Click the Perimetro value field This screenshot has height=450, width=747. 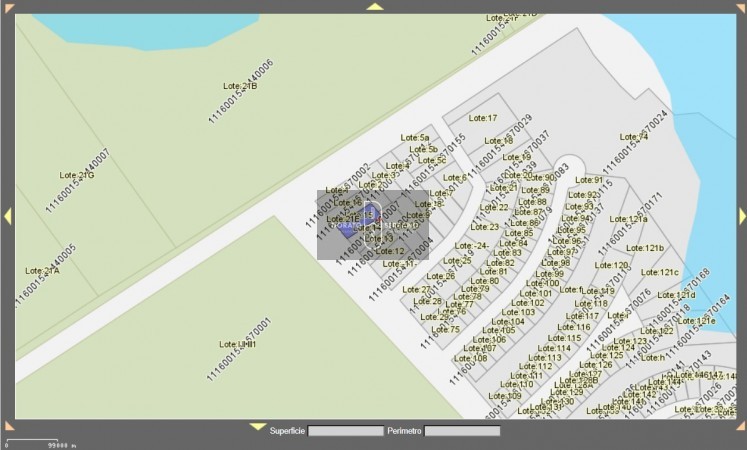462,432
